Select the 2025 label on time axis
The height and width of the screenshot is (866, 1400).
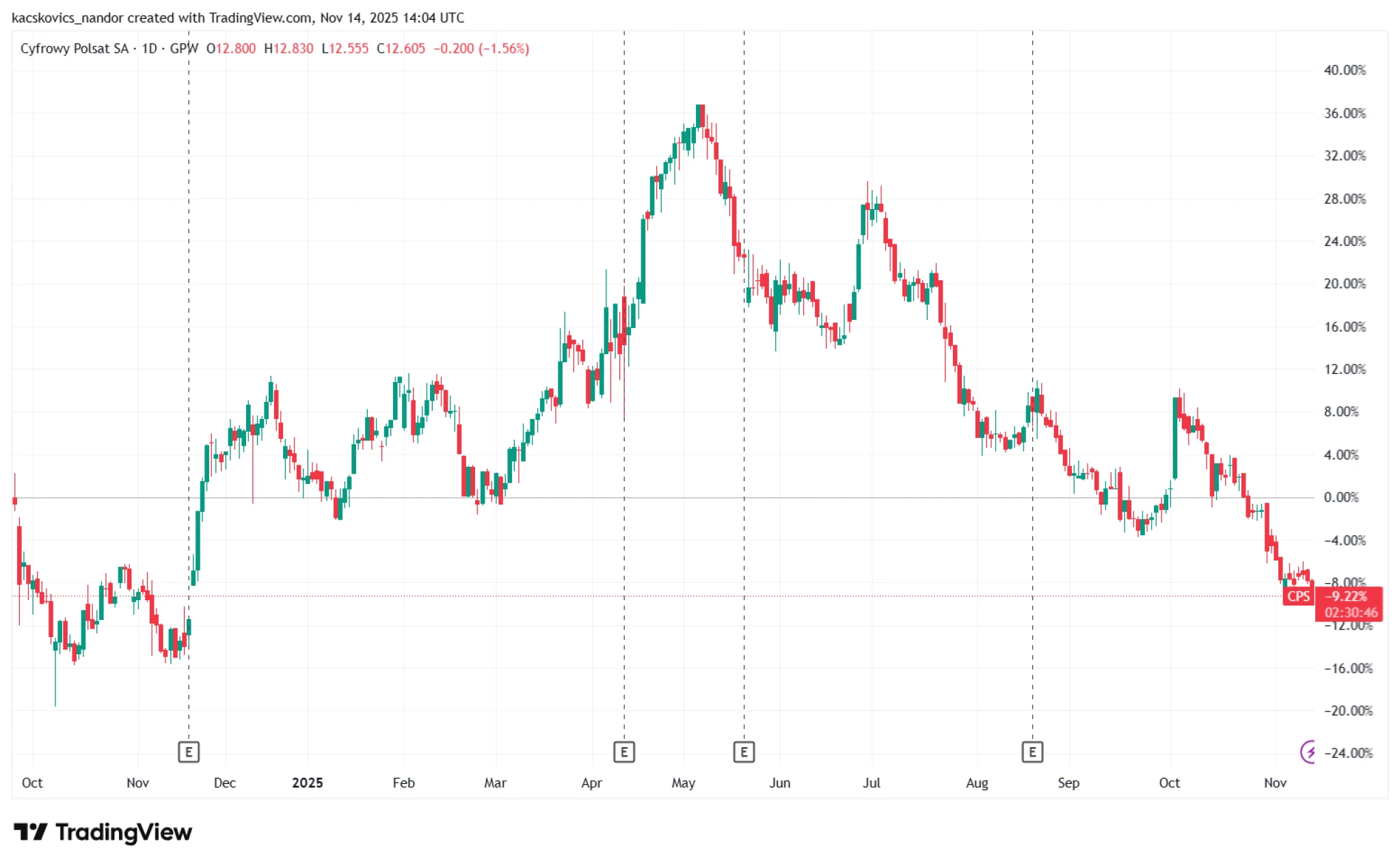click(307, 783)
